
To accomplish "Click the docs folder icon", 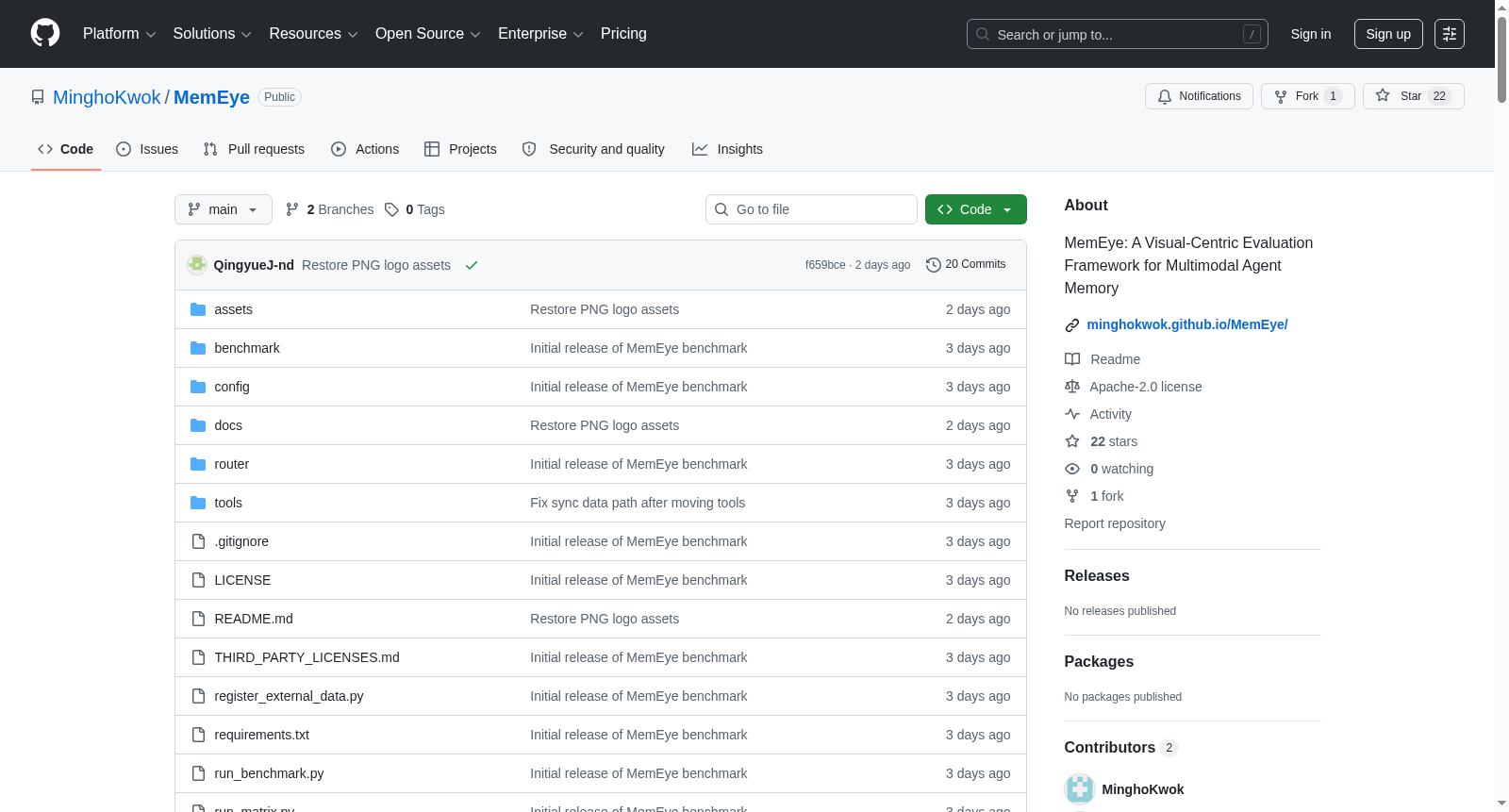I will pos(198,425).
